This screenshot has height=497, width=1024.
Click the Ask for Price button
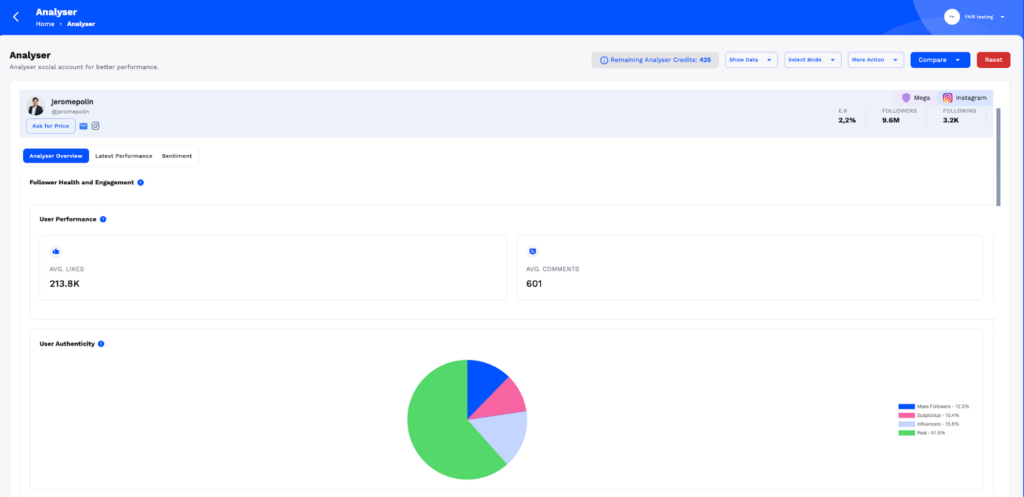tap(50, 126)
